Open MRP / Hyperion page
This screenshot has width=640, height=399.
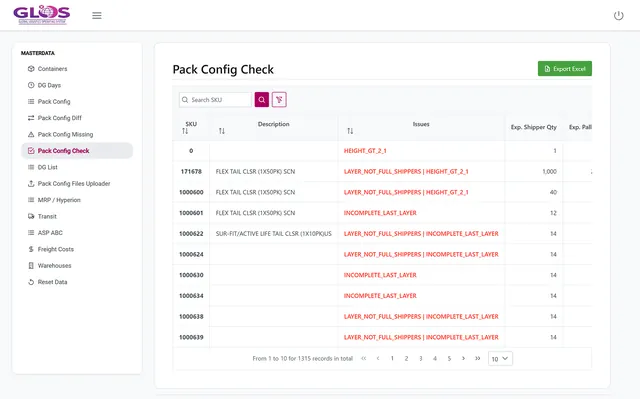tap(59, 200)
